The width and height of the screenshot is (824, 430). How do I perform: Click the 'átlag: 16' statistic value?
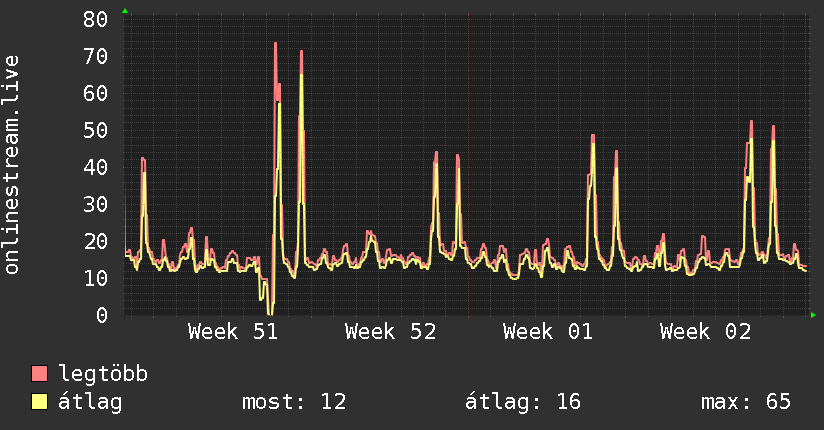tap(523, 402)
